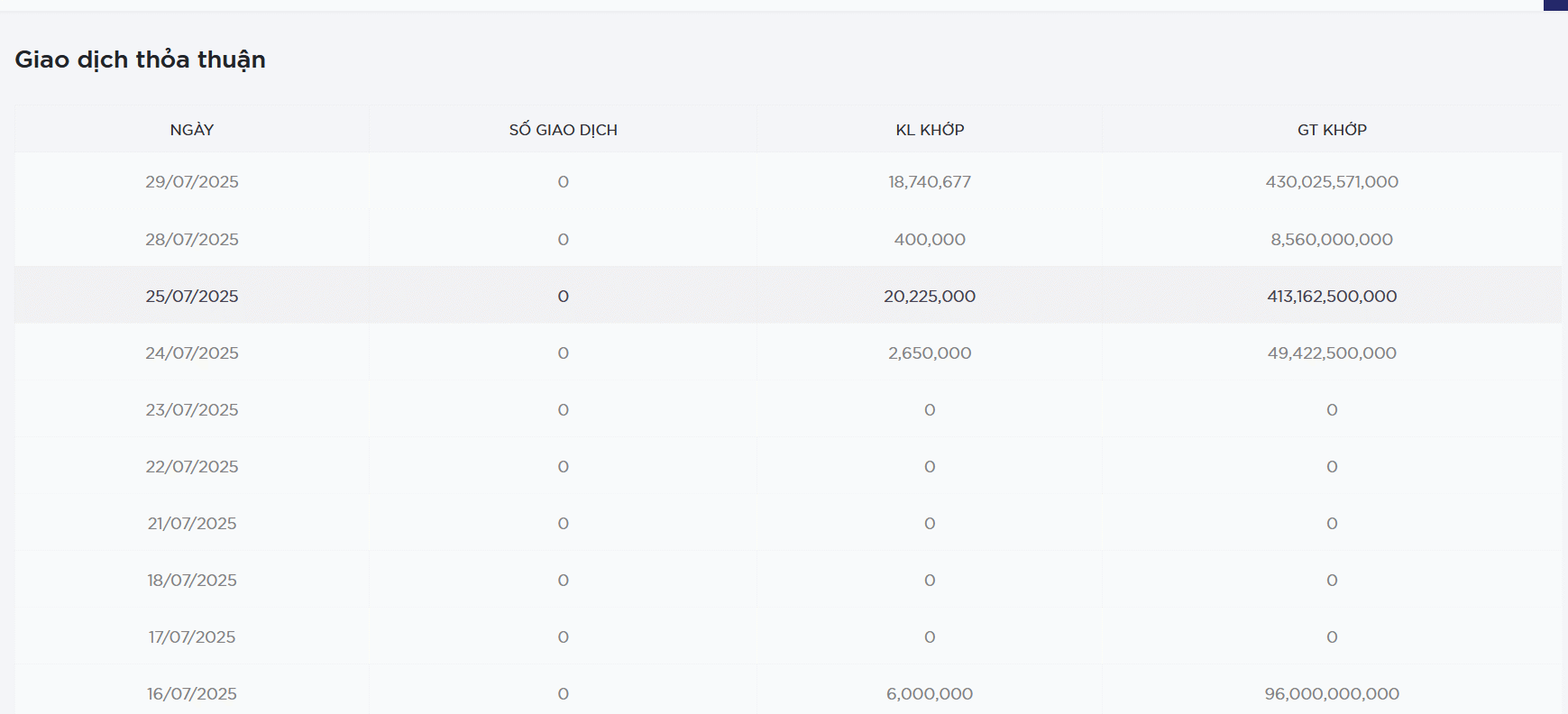Select the highlighted 25/07/2025 row date
The image size is (1568, 714).
(192, 297)
